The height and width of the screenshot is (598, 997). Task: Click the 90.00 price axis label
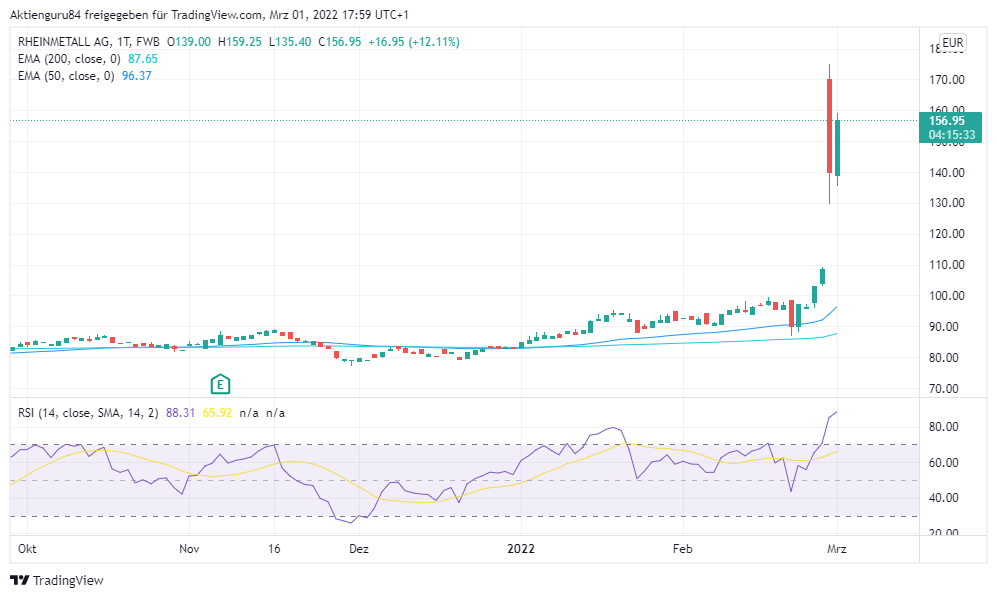click(x=944, y=327)
